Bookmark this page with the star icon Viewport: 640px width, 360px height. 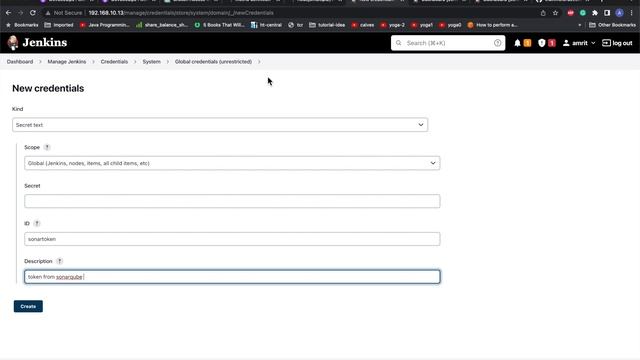(555, 13)
